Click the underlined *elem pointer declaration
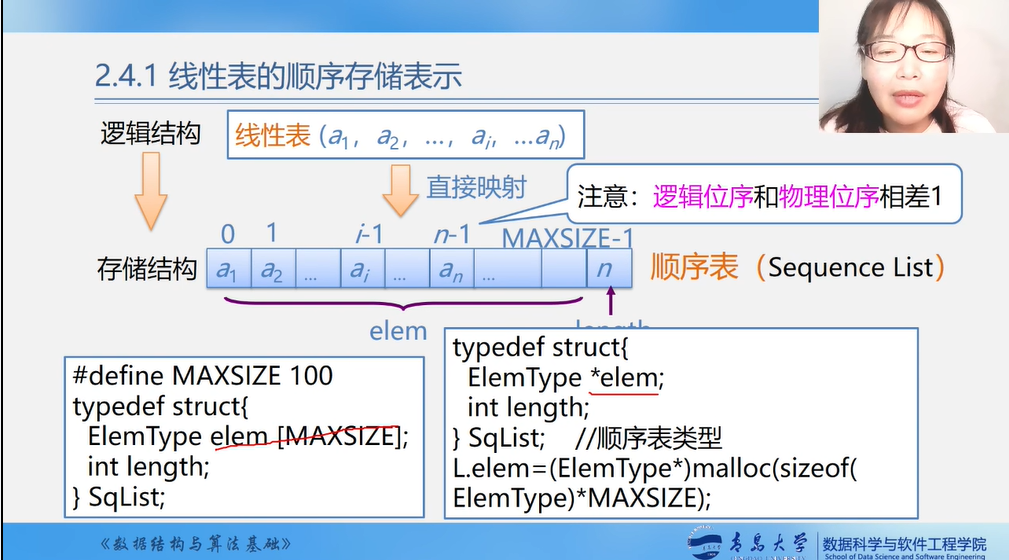This screenshot has height=560, width=1009. pos(624,377)
